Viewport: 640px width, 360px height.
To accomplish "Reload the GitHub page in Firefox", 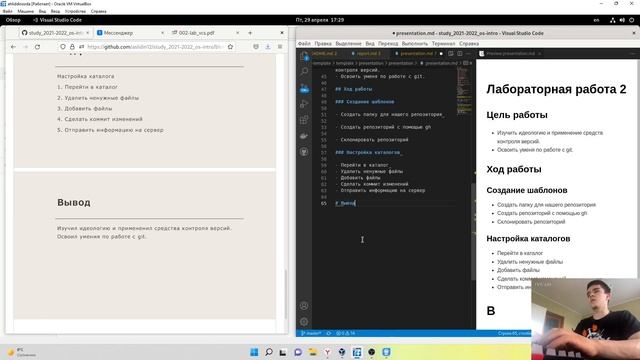I will [38, 47].
